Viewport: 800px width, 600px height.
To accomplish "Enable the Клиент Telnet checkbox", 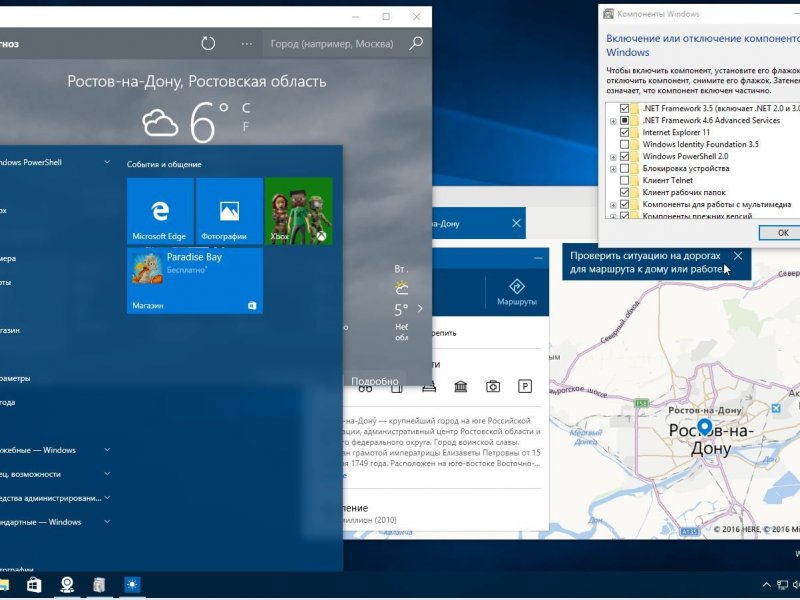I will coord(624,180).
